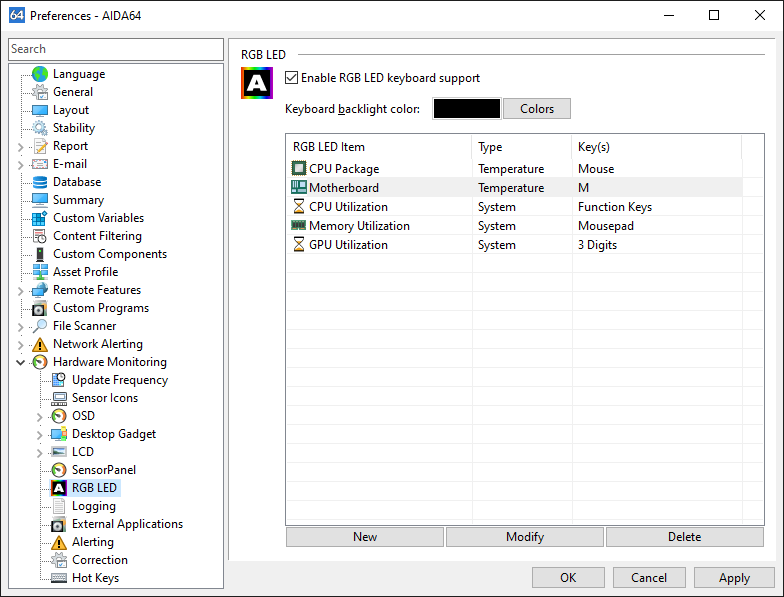784x597 pixels.
Task: Expand the E-mail tree node
Action: click(x=20, y=165)
